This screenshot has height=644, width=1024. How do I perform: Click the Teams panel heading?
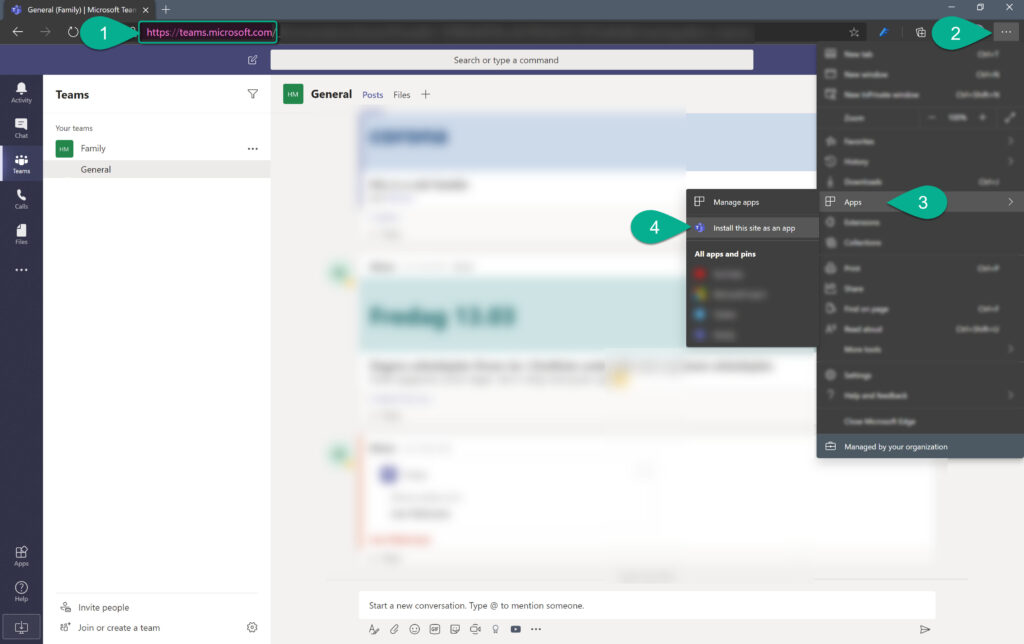click(x=72, y=95)
